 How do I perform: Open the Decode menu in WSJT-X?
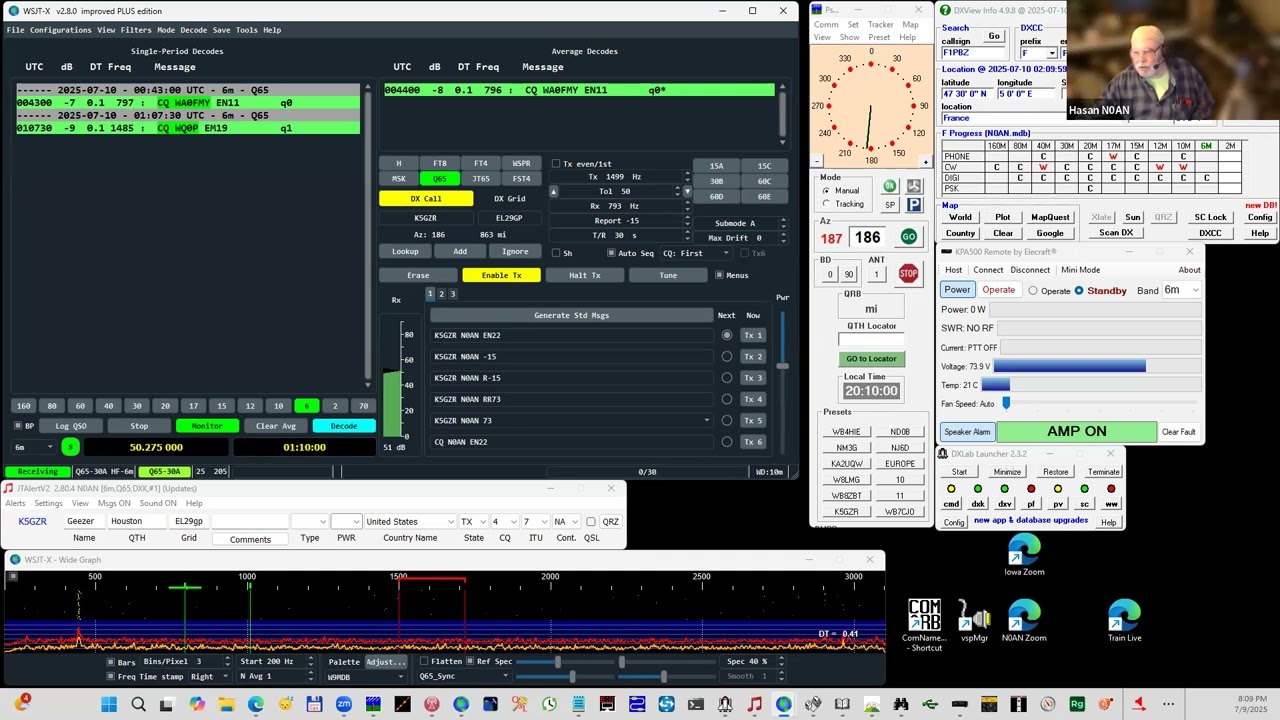coord(193,30)
